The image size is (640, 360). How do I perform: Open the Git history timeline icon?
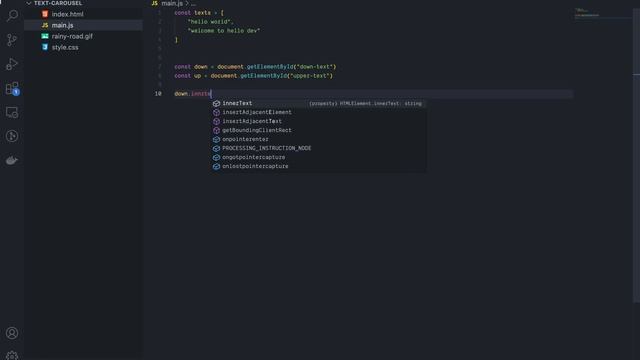[12, 136]
